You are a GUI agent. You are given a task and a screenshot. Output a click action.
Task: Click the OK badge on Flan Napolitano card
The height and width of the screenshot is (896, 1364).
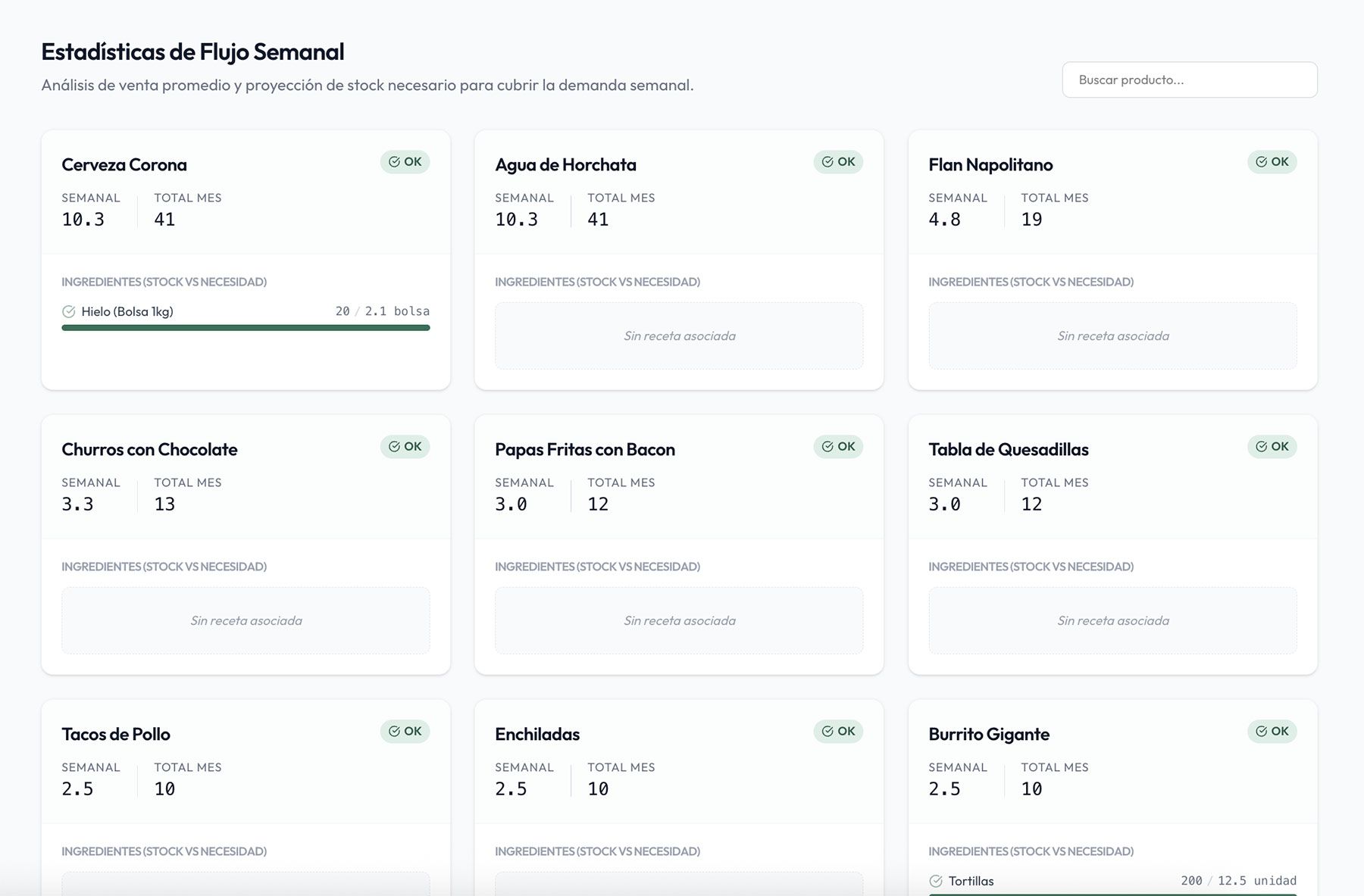point(1272,162)
